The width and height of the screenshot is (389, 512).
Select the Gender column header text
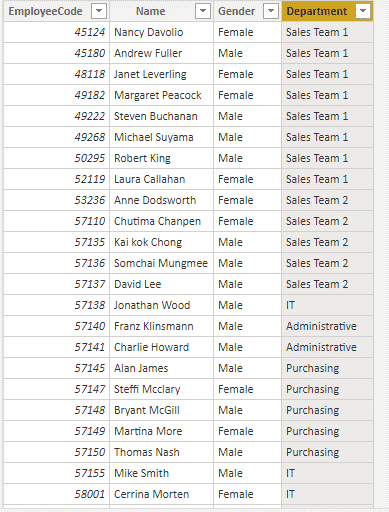click(x=236, y=11)
